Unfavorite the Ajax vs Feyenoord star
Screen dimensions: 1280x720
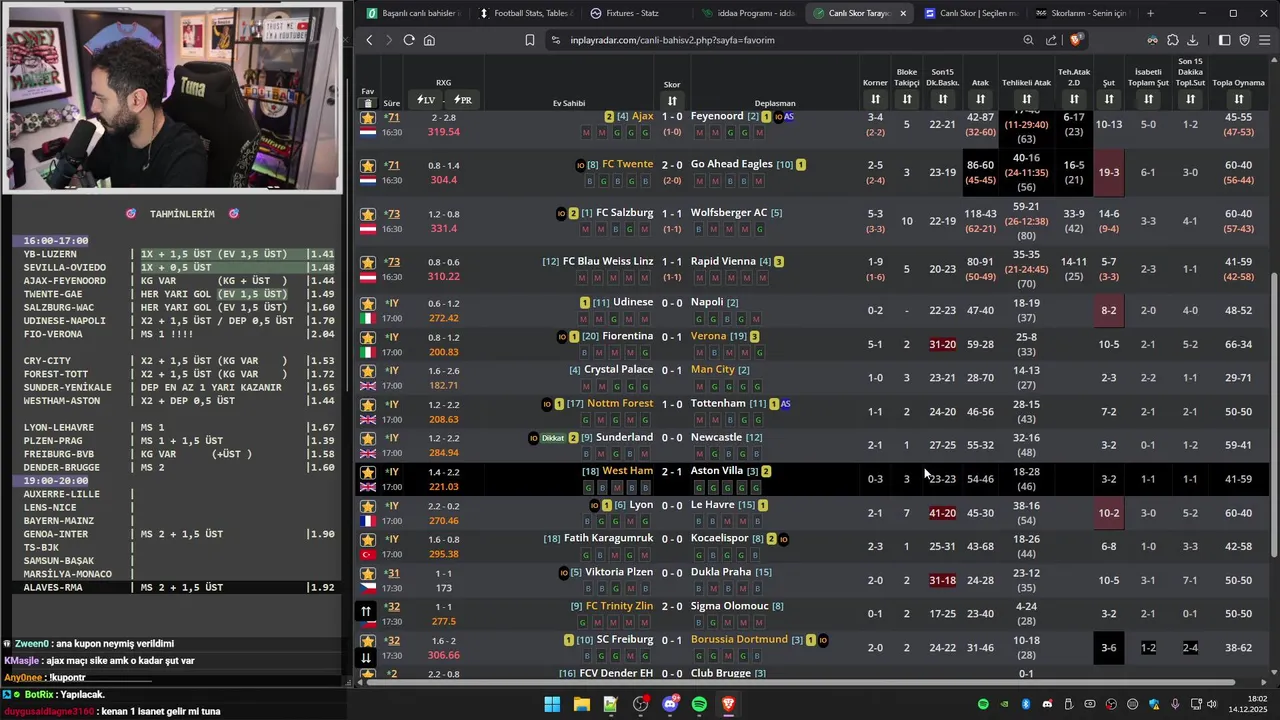[368, 118]
